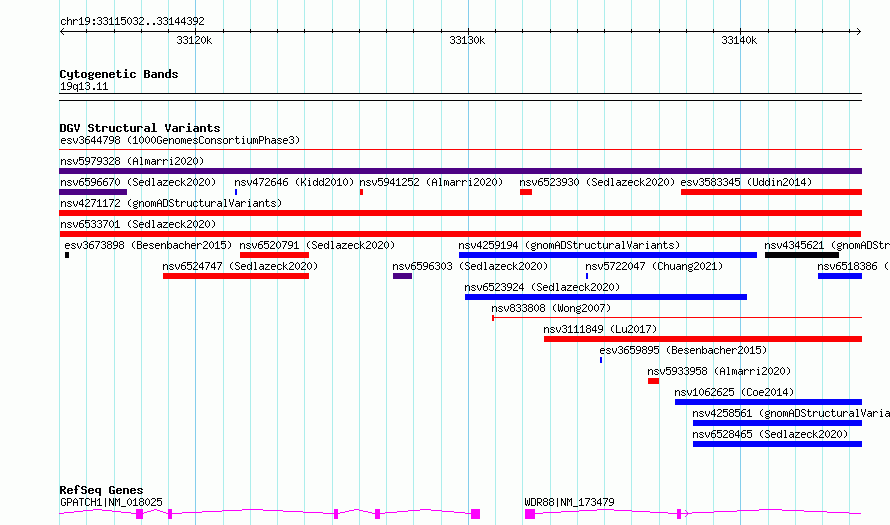The height and width of the screenshot is (525, 890).
Task: Click the chr19:33115032..33144392 coordinates text
Action: [x=132, y=22]
